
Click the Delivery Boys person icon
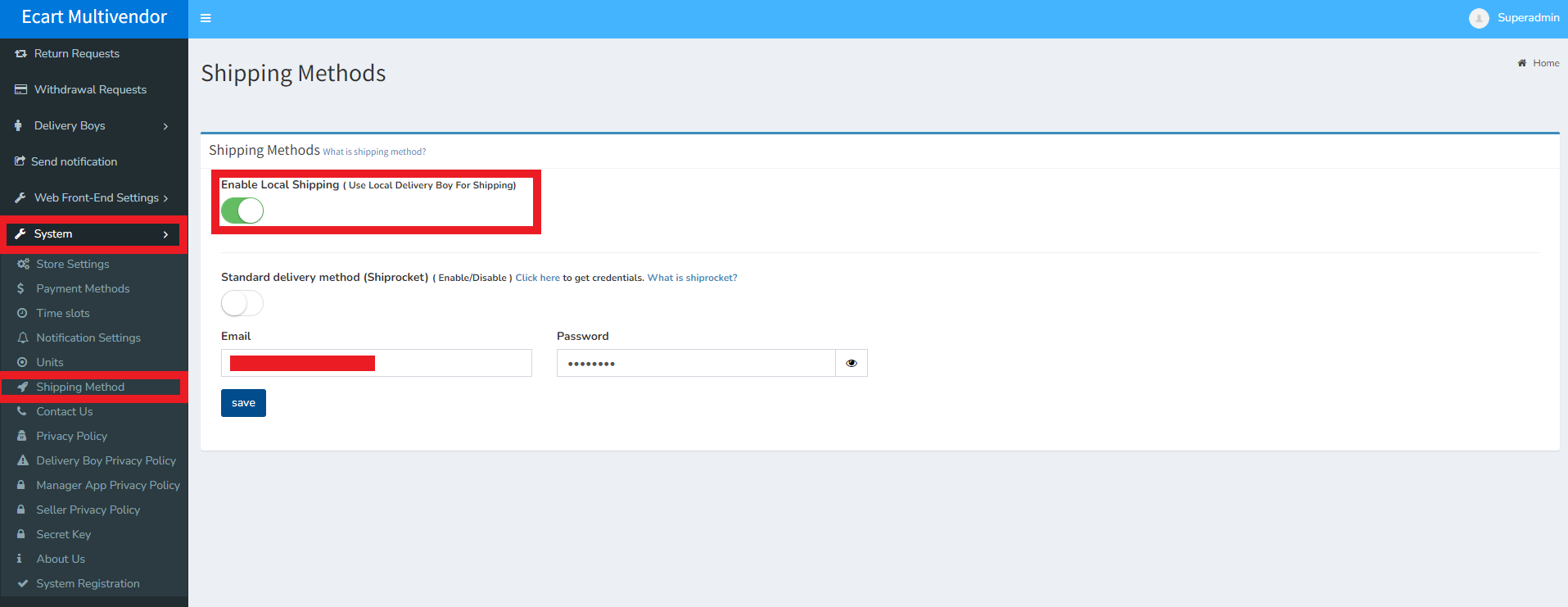pyautogui.click(x=18, y=125)
